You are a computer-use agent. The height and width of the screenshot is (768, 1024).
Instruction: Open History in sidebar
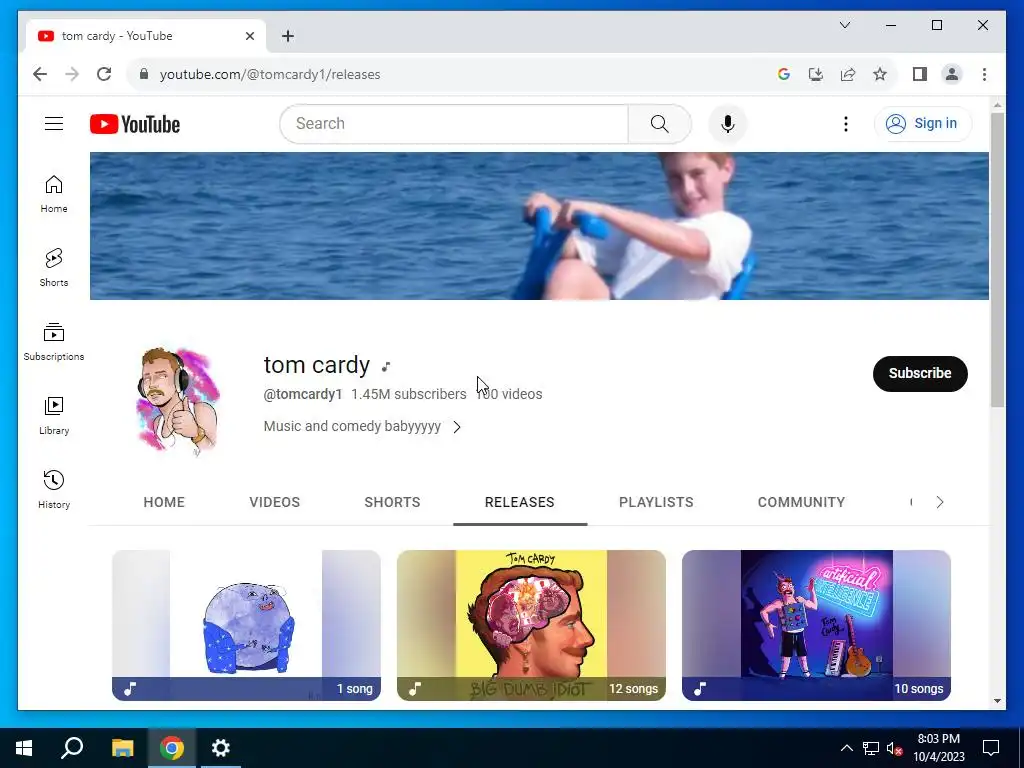click(54, 489)
